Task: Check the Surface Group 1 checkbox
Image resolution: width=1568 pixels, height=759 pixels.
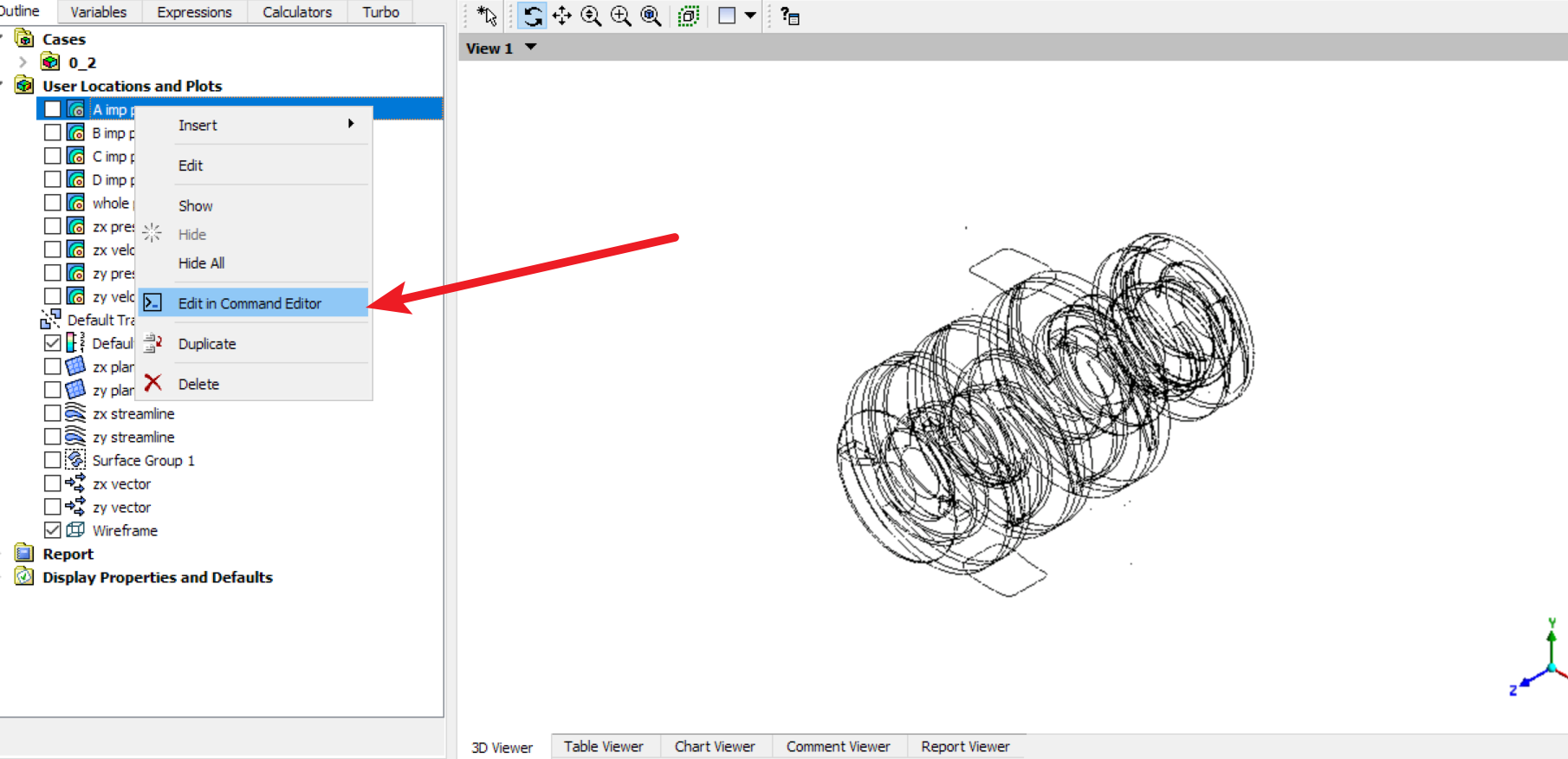Action: 53,460
